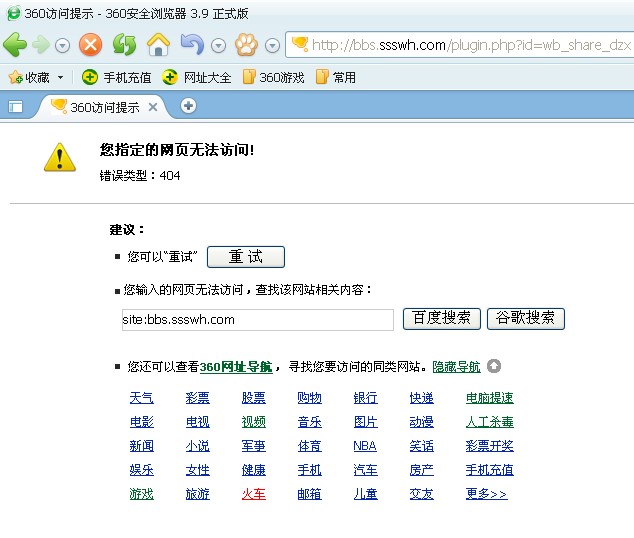Click the 百度搜索 button
Image resolution: width=634 pixels, height=538 pixels.
pos(442,319)
